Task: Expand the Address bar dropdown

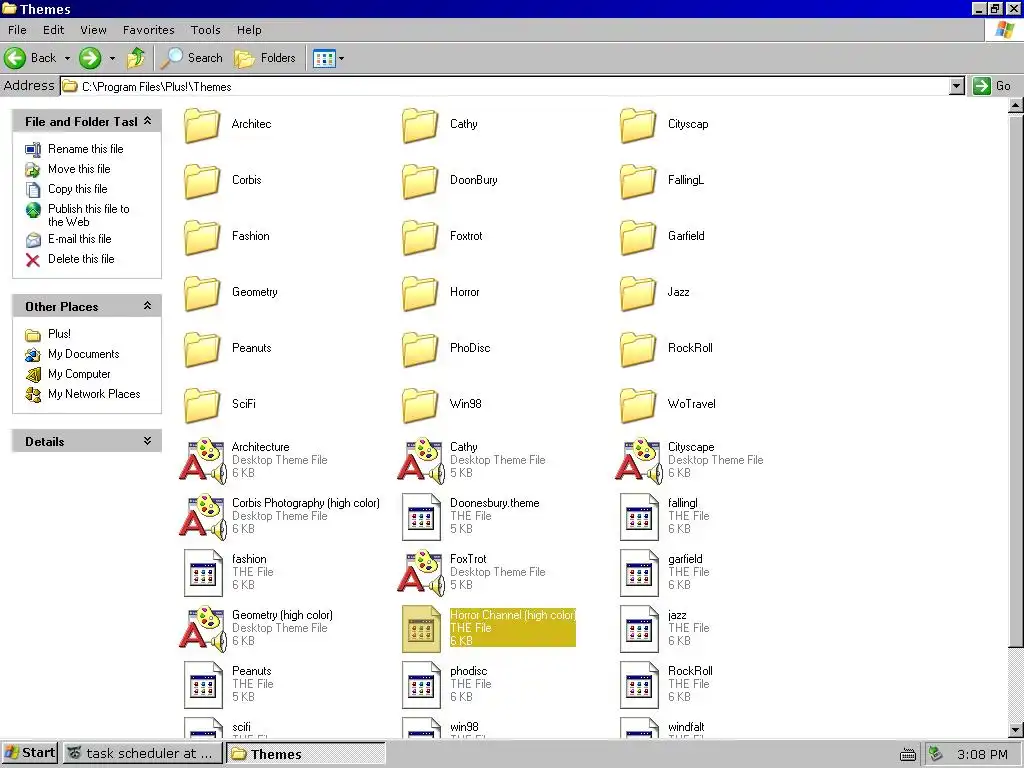Action: tap(957, 86)
